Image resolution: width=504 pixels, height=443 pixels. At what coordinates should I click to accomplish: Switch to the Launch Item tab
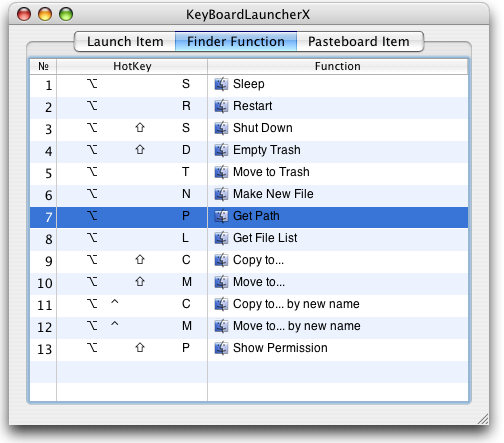(x=125, y=42)
